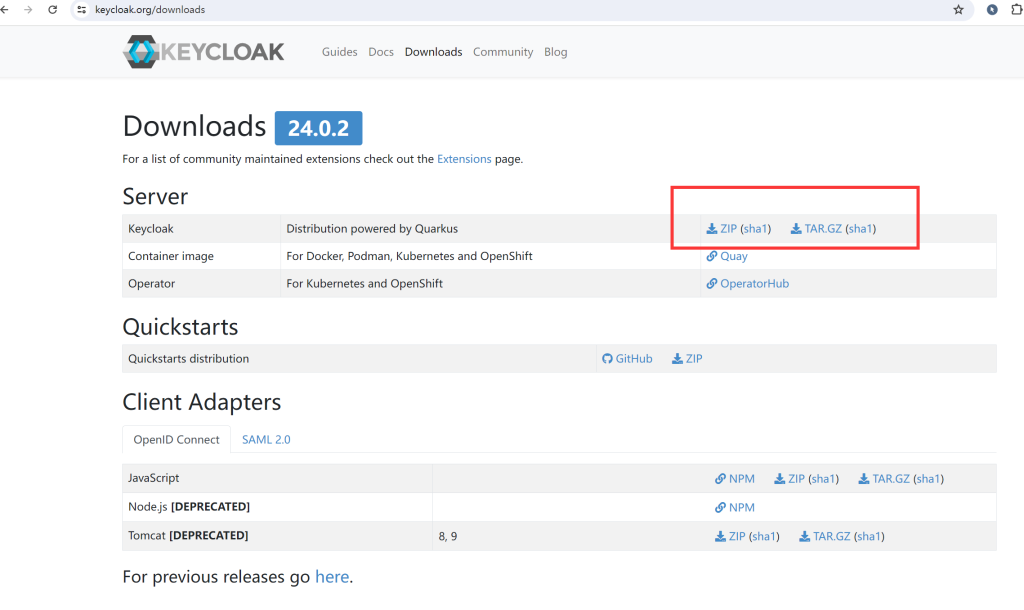Download the Keycloak server TAR.GZ
This screenshot has width=1024, height=610.
(x=816, y=229)
